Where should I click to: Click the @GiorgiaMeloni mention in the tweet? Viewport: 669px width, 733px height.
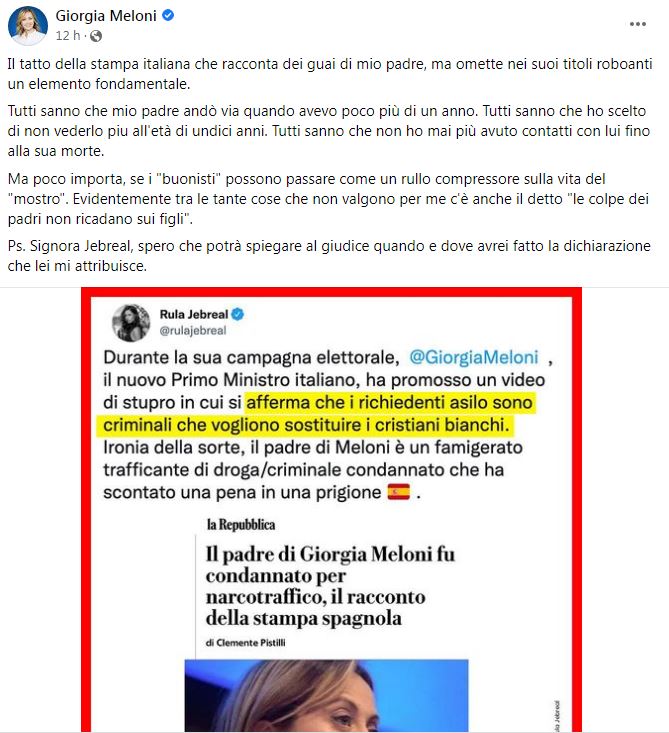pos(474,357)
